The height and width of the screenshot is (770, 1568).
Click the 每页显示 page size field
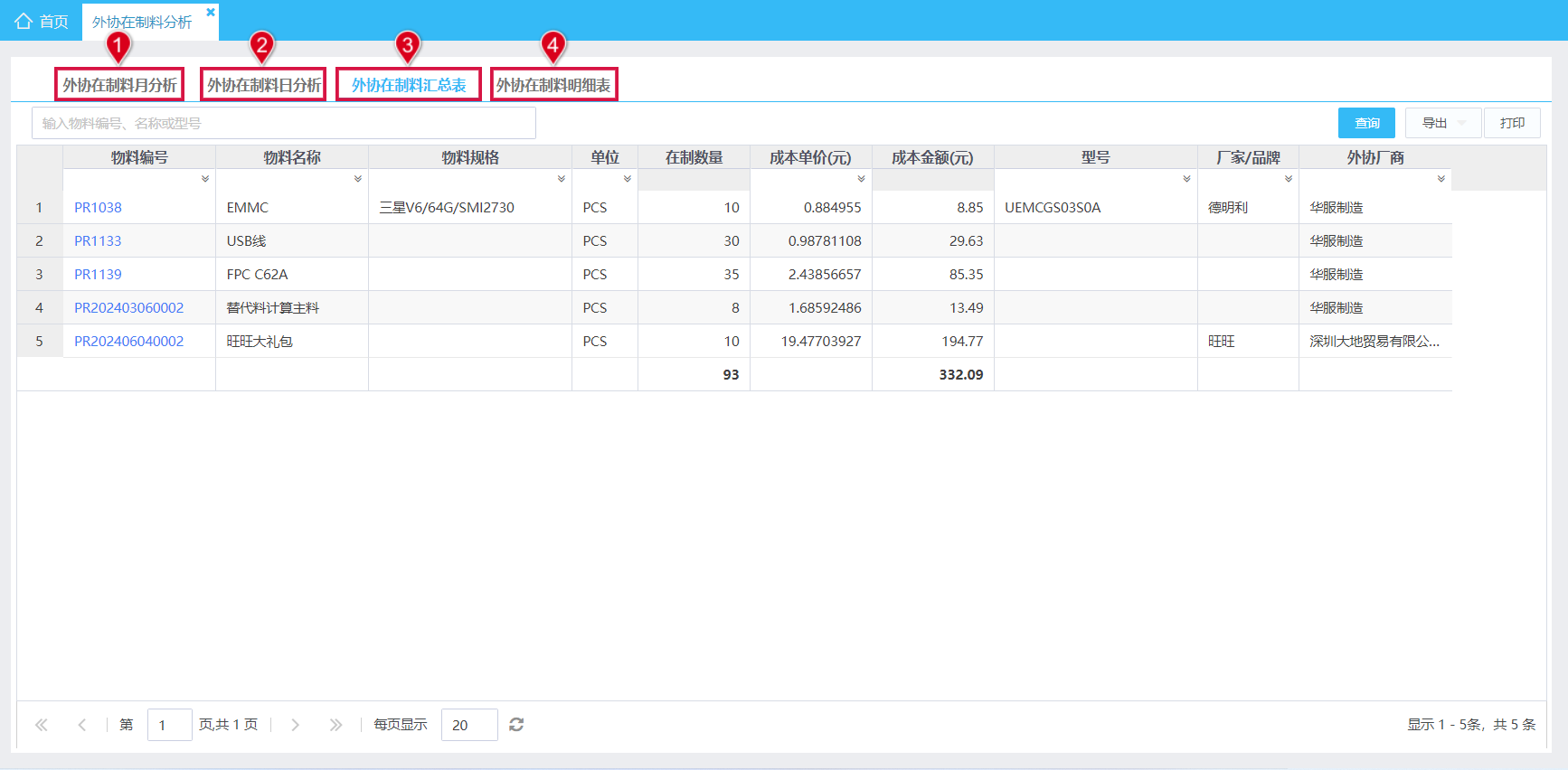coord(469,725)
